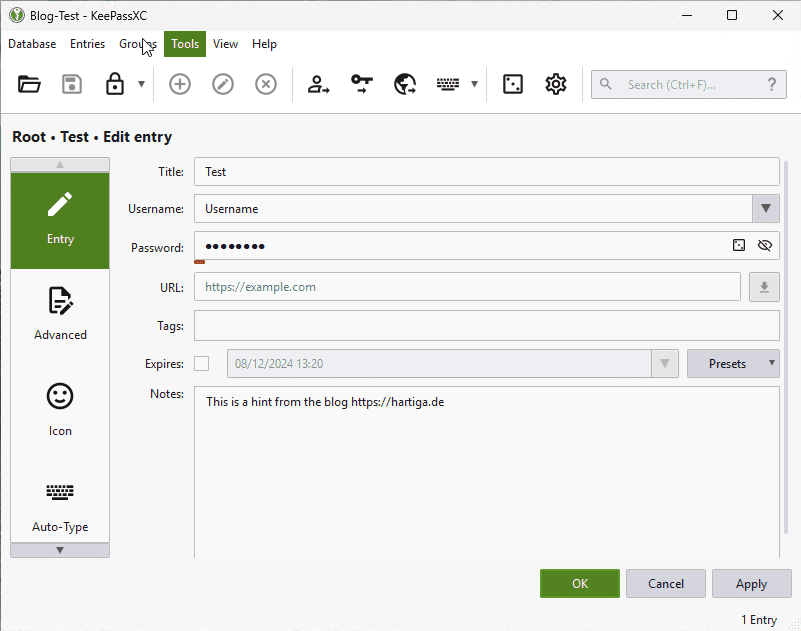Open the Database menu
Screen dimensions: 801x631
tap(32, 44)
